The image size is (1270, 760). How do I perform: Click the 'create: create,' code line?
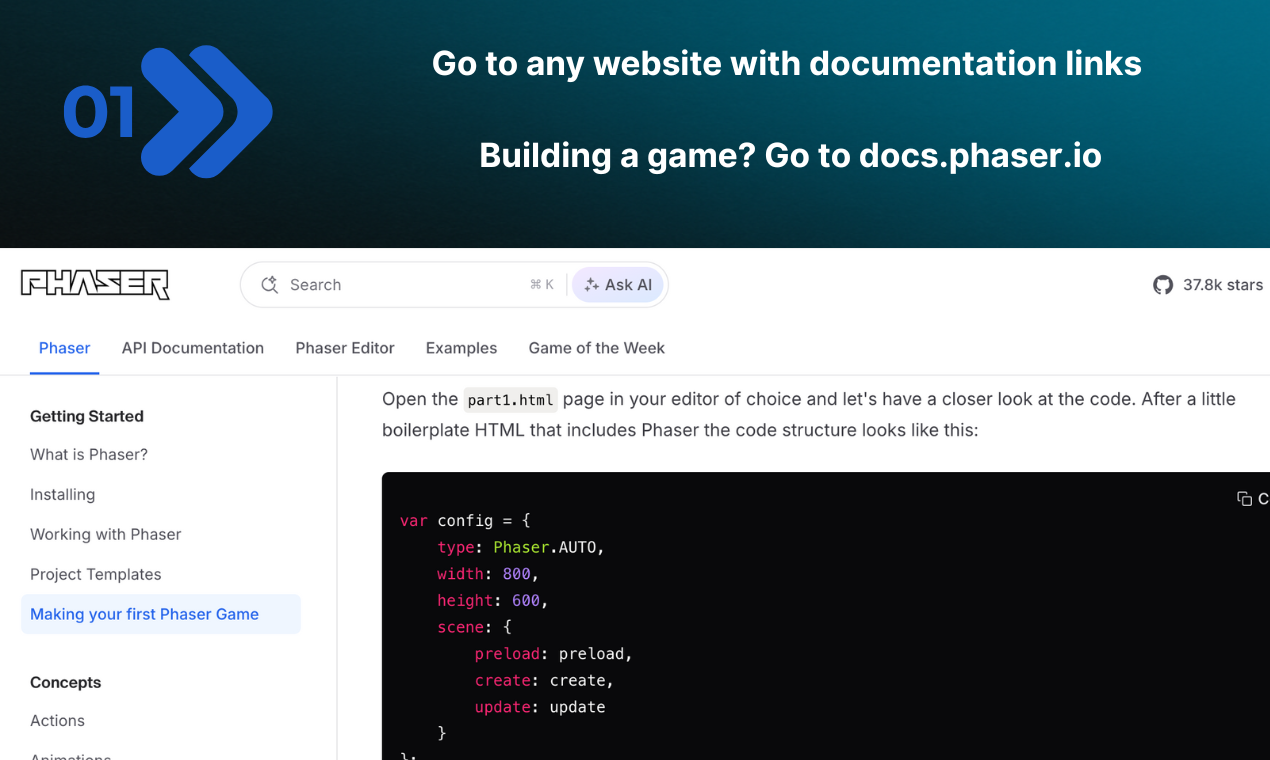tap(544, 680)
